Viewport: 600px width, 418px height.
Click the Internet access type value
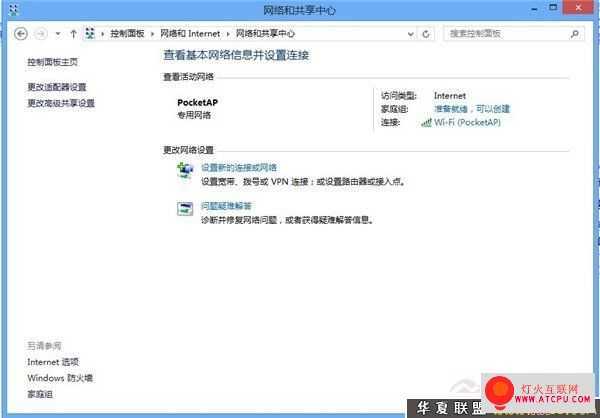click(x=450, y=96)
